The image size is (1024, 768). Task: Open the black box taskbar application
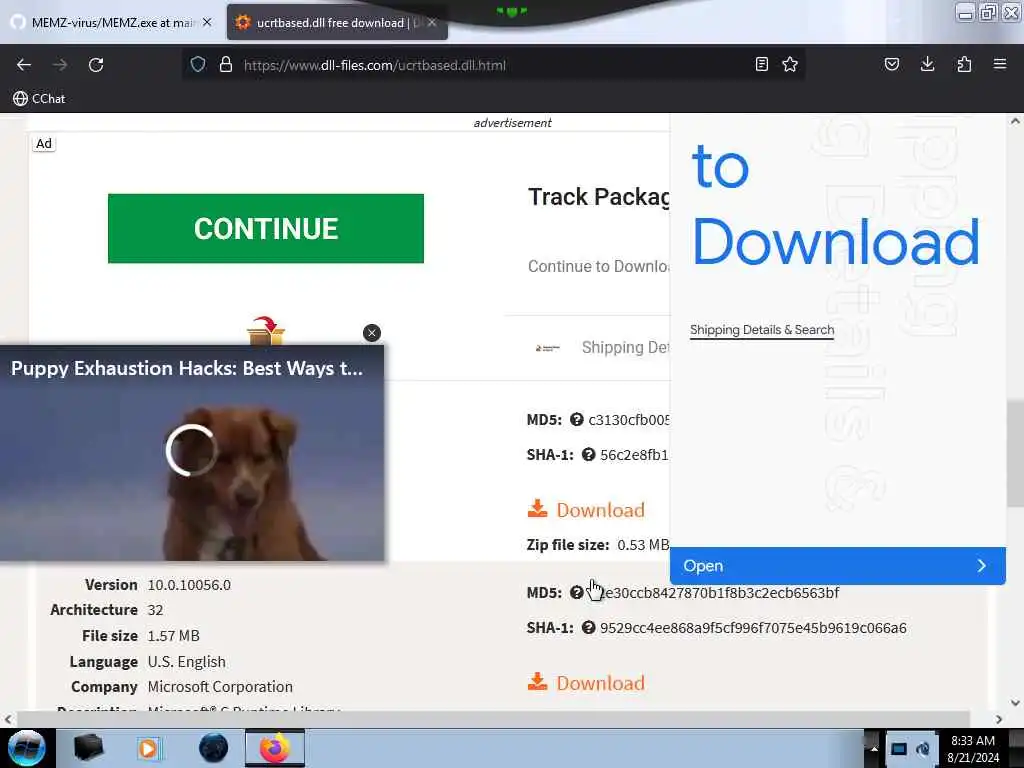(88, 748)
